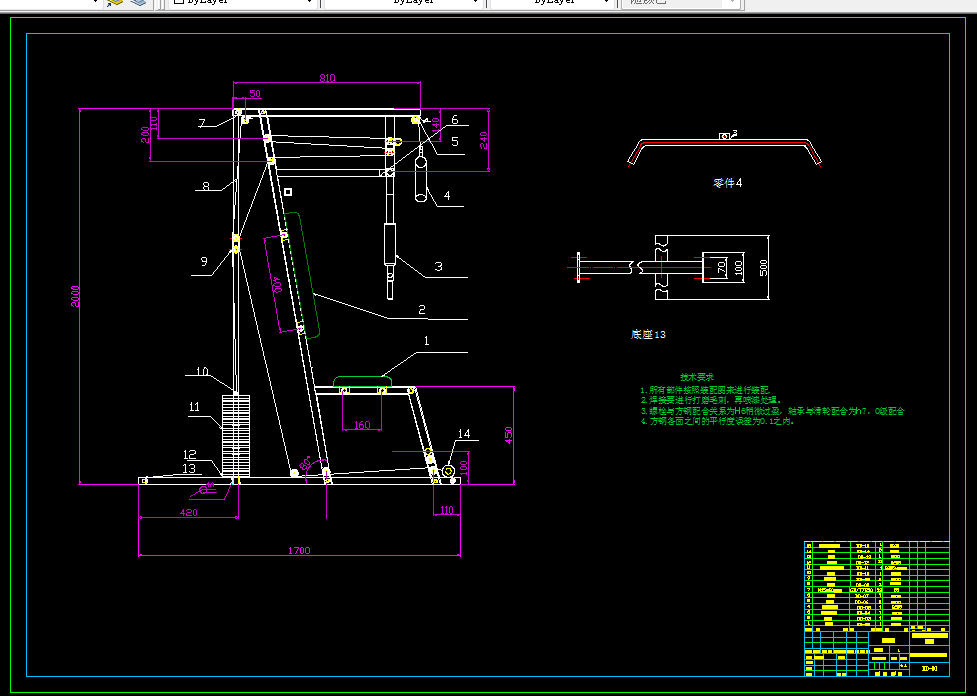The image size is (977, 696).
Task: Select the green seat cushion outline
Action: 363,381
